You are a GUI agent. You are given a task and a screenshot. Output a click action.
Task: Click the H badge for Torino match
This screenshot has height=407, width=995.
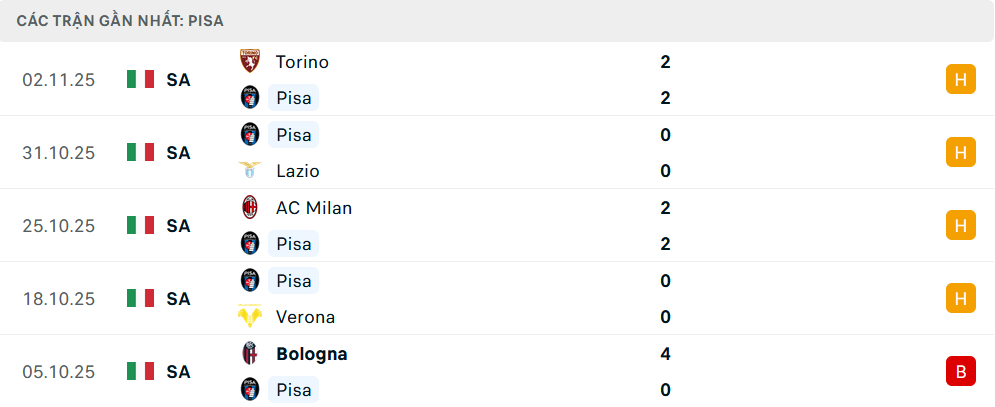click(x=960, y=79)
